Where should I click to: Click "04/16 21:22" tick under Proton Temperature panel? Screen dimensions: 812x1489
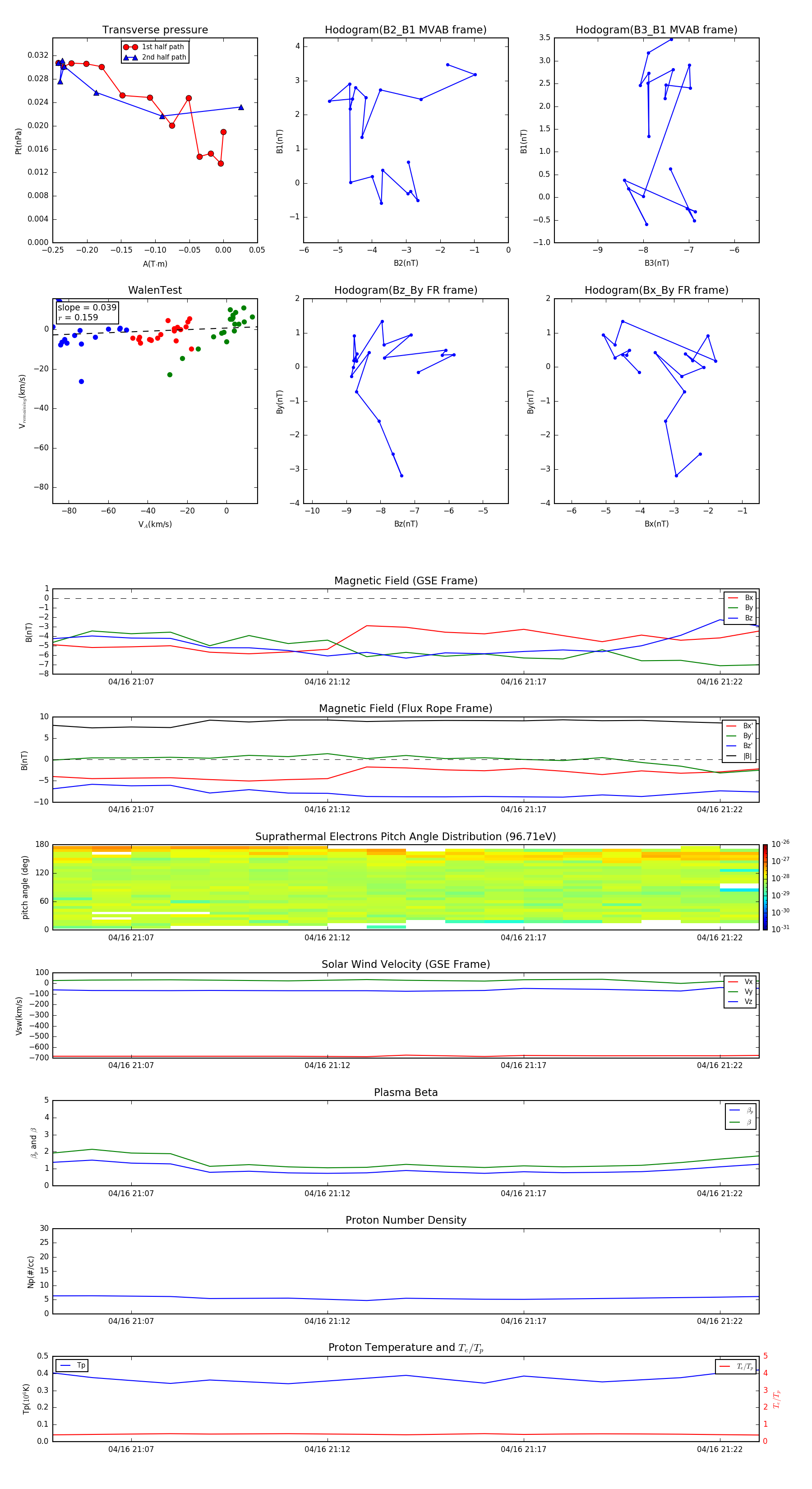pos(720,1449)
